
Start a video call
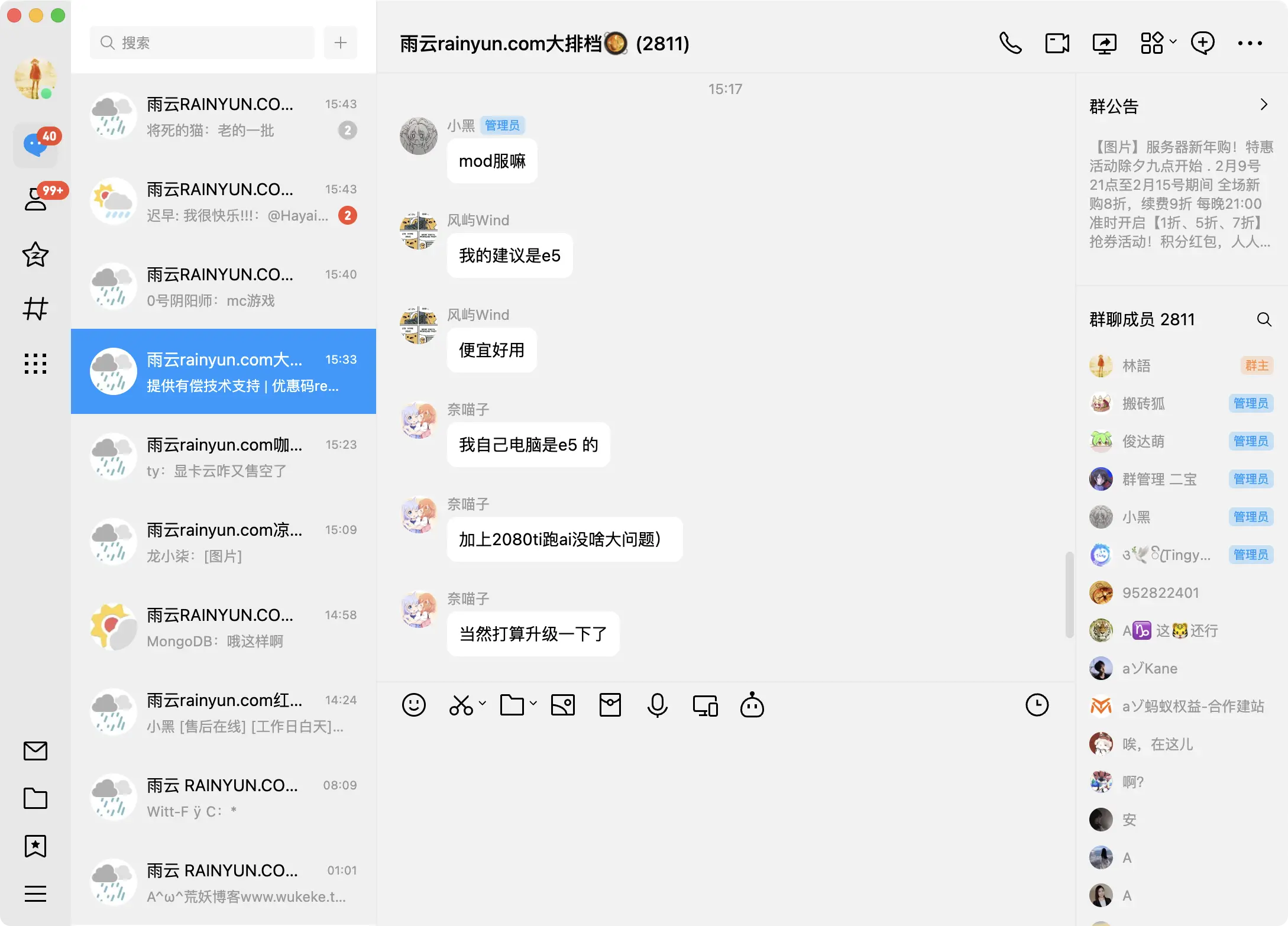[1057, 43]
